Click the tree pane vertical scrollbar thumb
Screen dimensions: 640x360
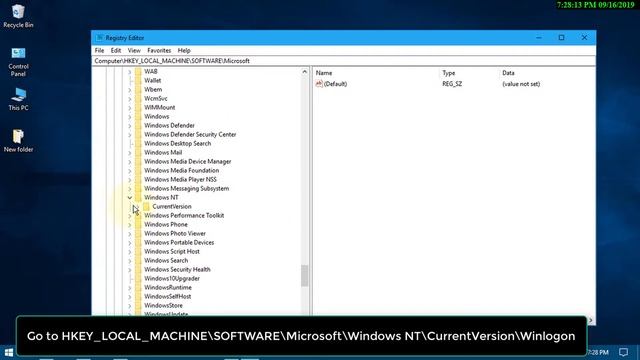(x=304, y=276)
